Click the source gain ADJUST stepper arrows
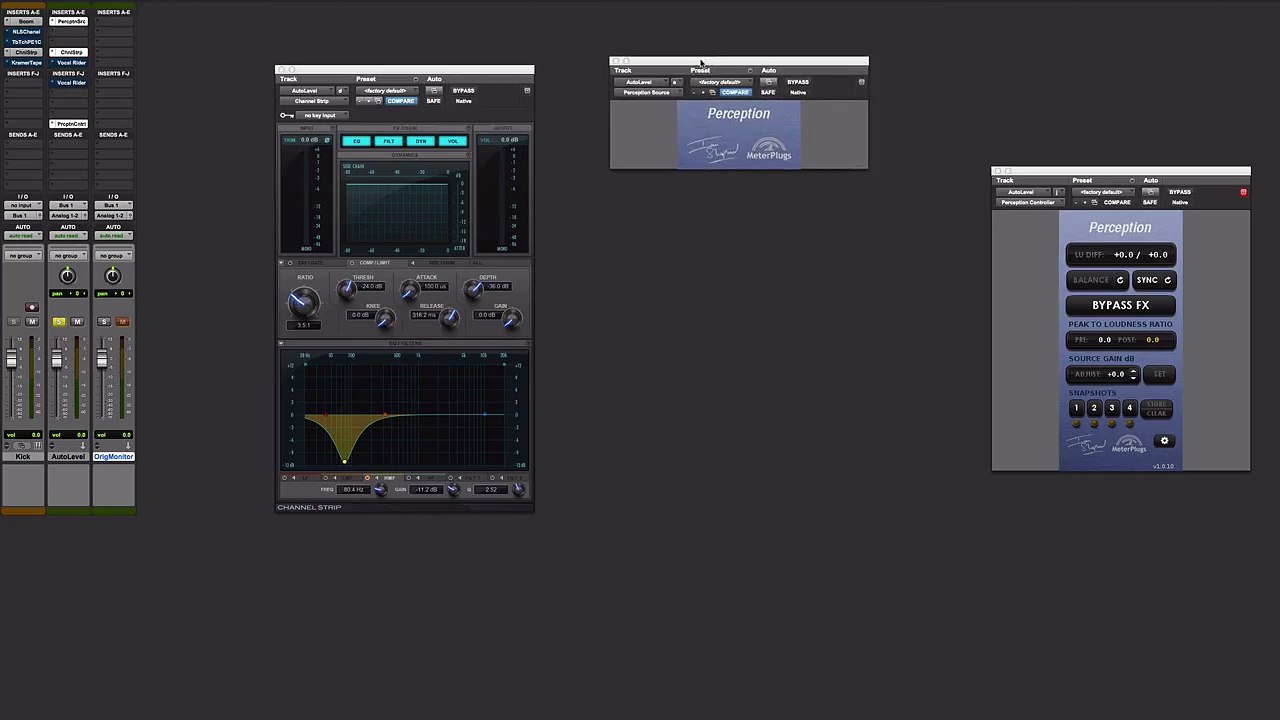This screenshot has height=720, width=1280. pyautogui.click(x=1133, y=374)
